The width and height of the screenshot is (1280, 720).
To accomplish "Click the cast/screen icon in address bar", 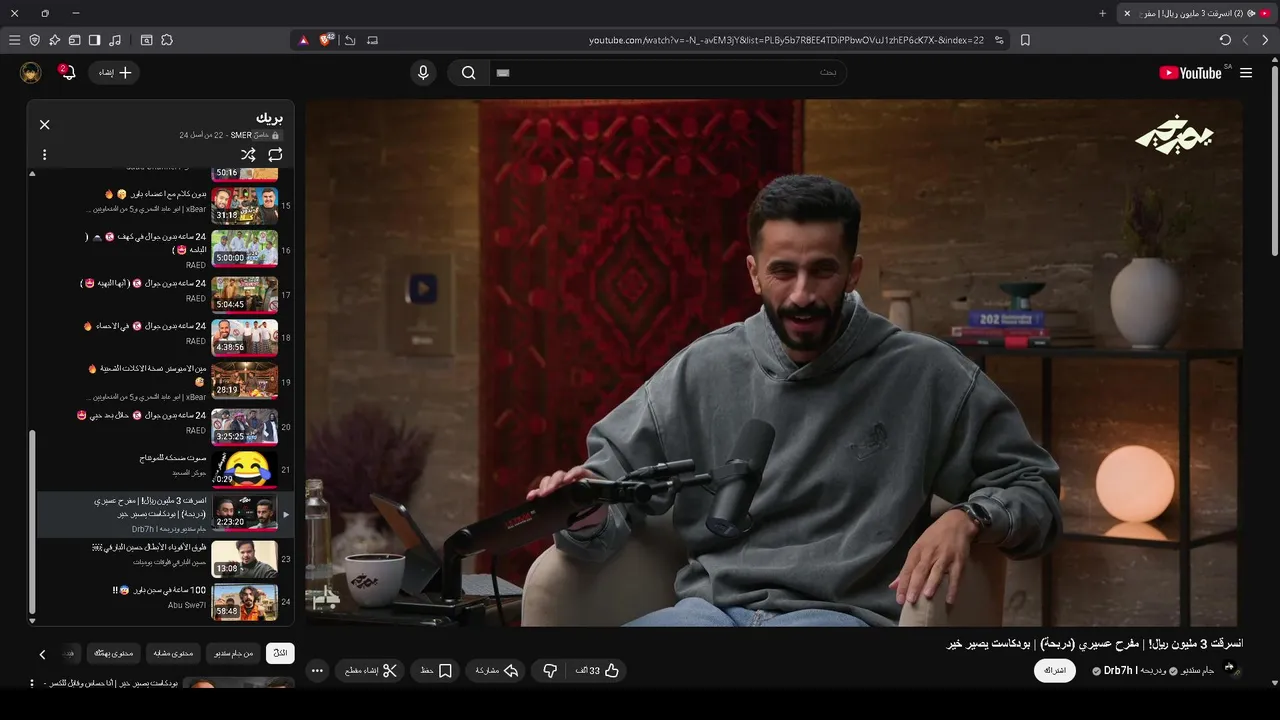I will tap(373, 40).
